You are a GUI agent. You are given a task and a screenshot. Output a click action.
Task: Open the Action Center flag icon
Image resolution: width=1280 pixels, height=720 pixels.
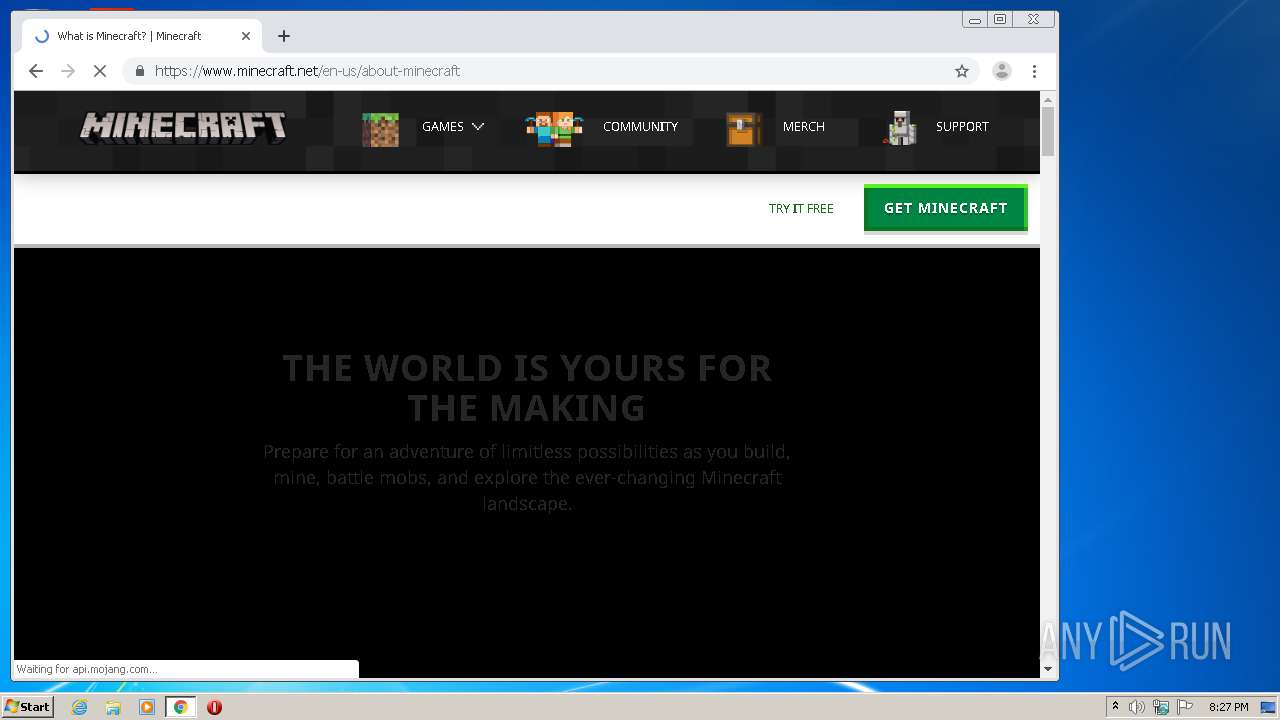tap(1184, 707)
